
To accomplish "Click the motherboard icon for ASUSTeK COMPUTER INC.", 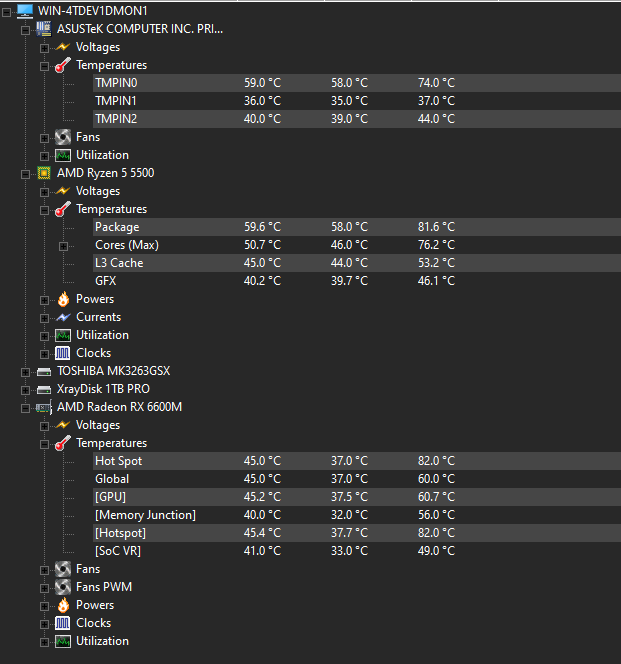I will click(44, 29).
